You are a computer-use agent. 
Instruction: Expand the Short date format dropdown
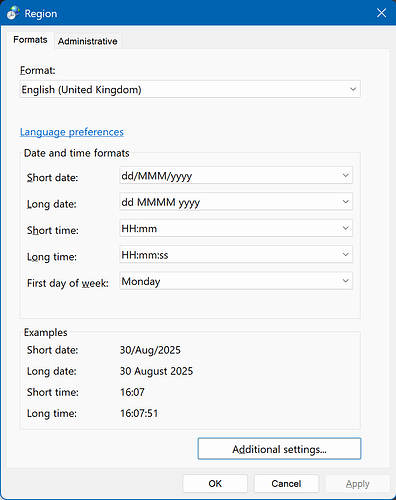(236, 175)
